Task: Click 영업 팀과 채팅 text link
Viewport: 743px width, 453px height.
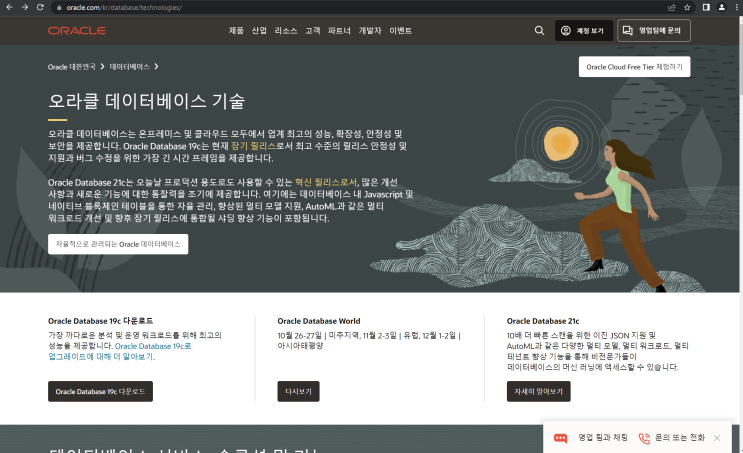Action: pos(603,437)
